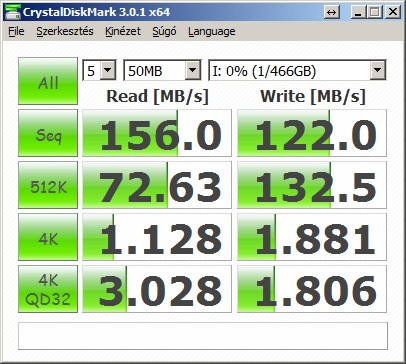Minimize the CrystalDiskMark window

358,12
